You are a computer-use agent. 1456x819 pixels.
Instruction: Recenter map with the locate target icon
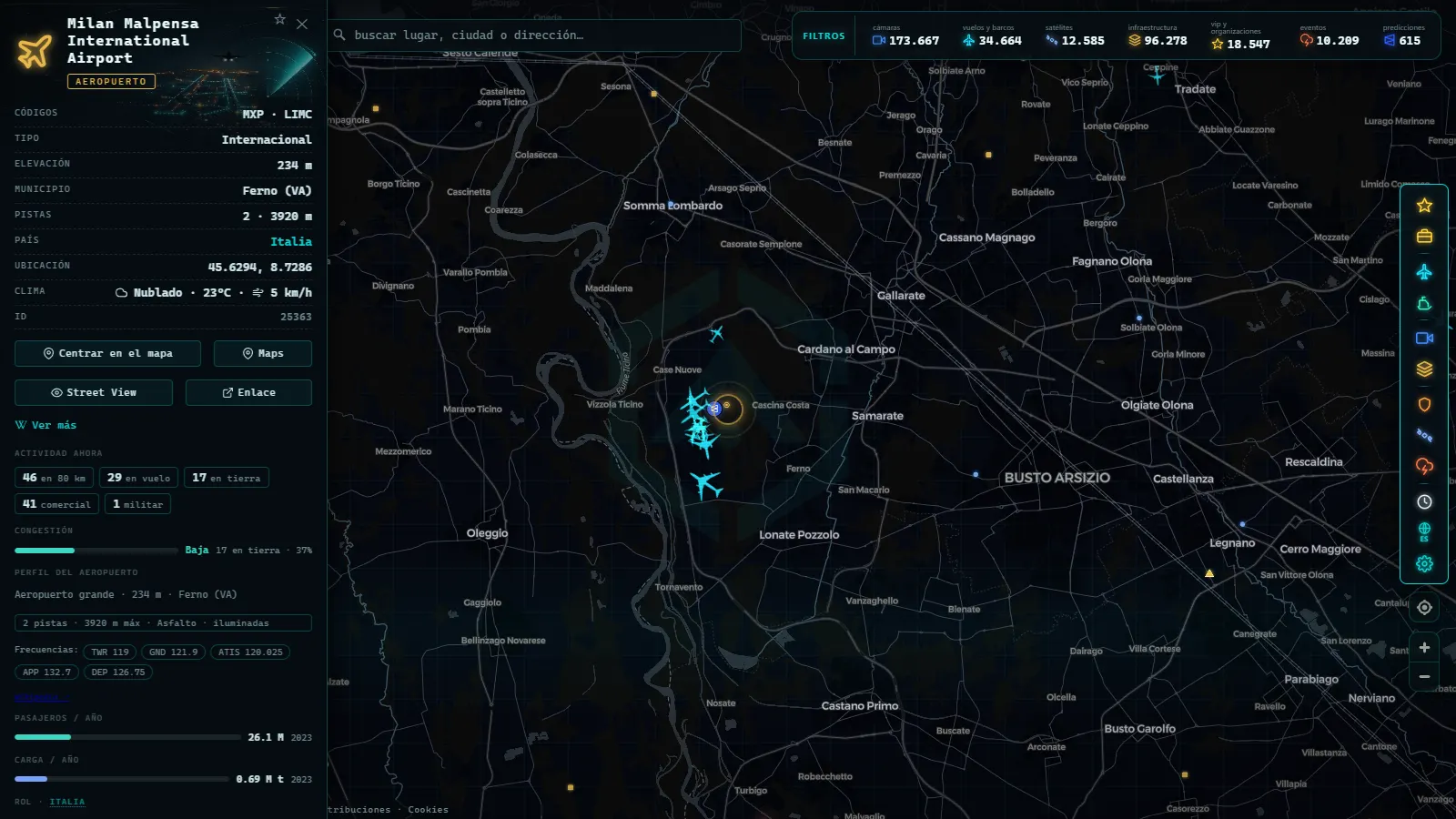pos(1424,607)
